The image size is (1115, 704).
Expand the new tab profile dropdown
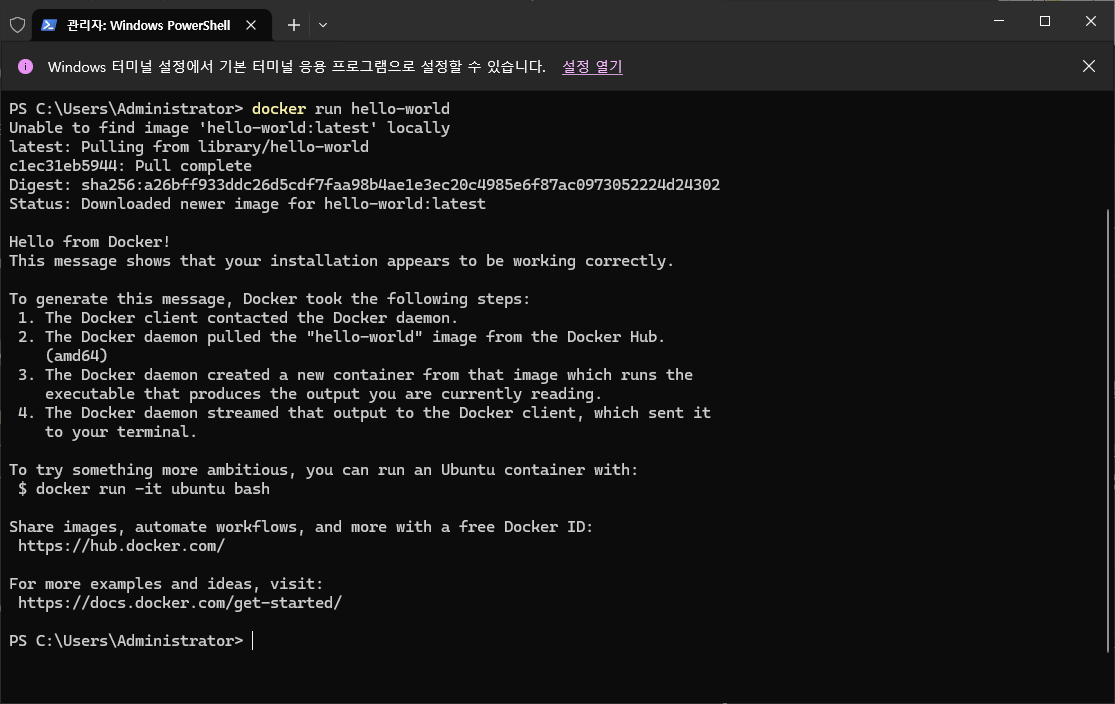(x=323, y=25)
